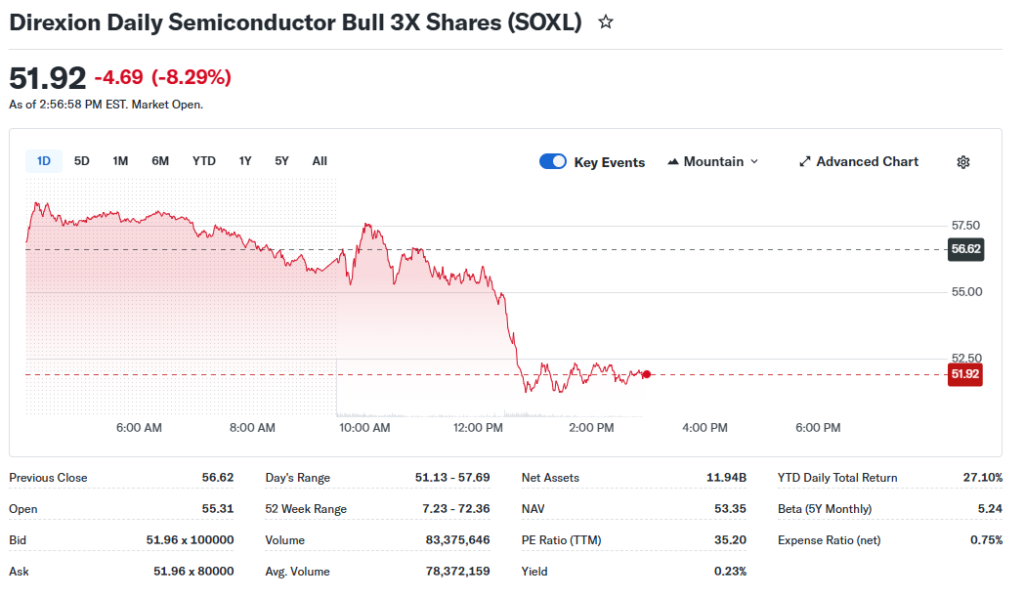Select the 1M chart range

click(x=120, y=161)
